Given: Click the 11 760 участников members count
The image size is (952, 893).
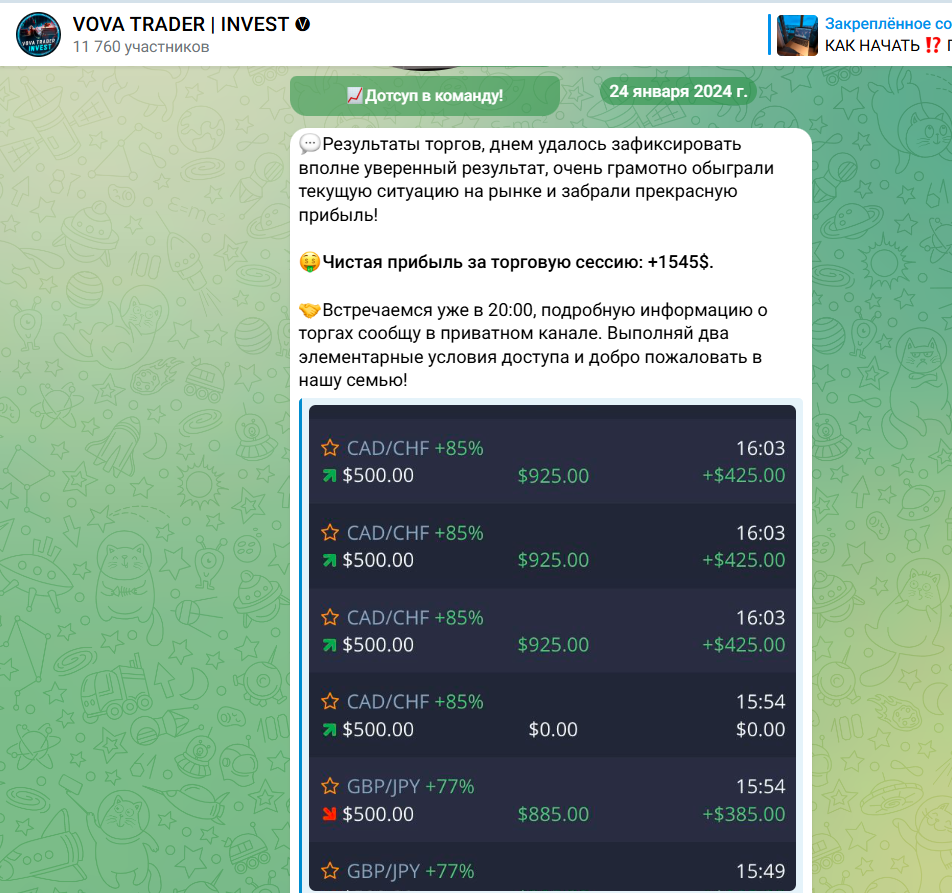Looking at the screenshot, I should coord(141,47).
